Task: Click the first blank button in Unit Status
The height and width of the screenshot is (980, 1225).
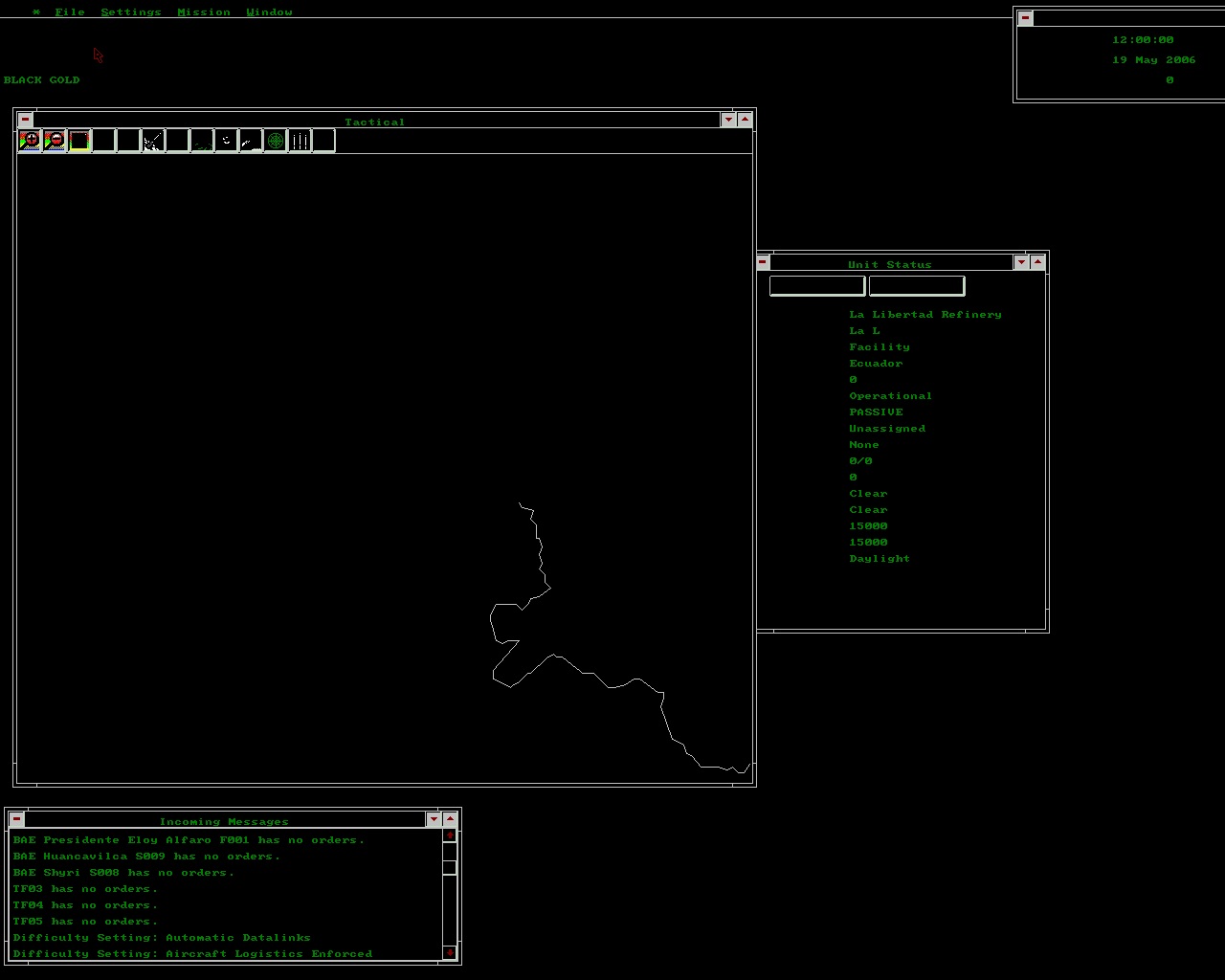Action: [x=817, y=286]
